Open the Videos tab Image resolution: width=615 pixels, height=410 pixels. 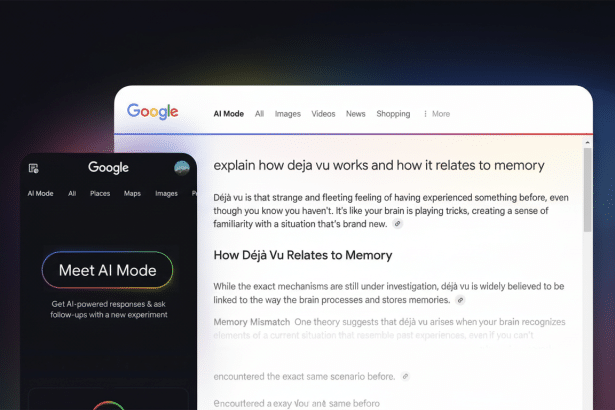tap(323, 114)
